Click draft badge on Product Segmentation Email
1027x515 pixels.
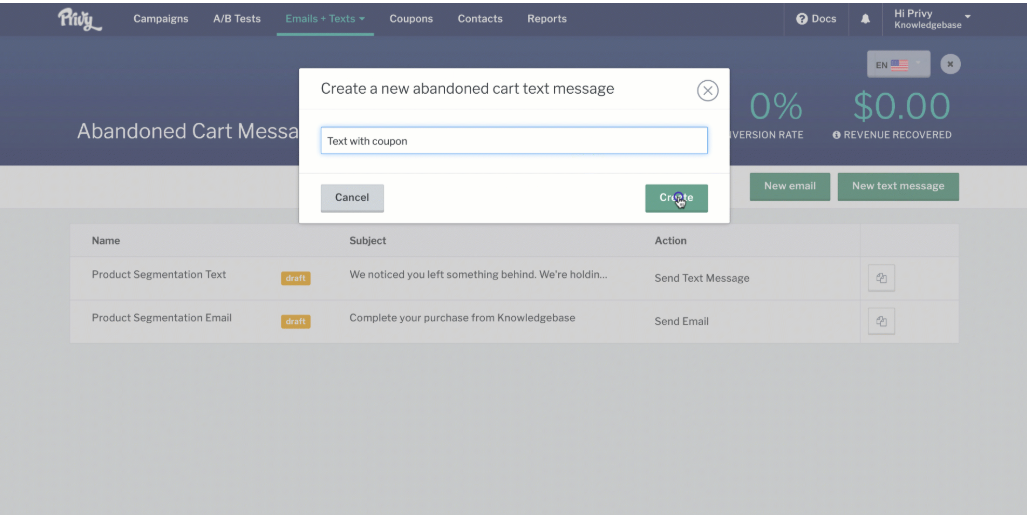pyautogui.click(x=295, y=322)
